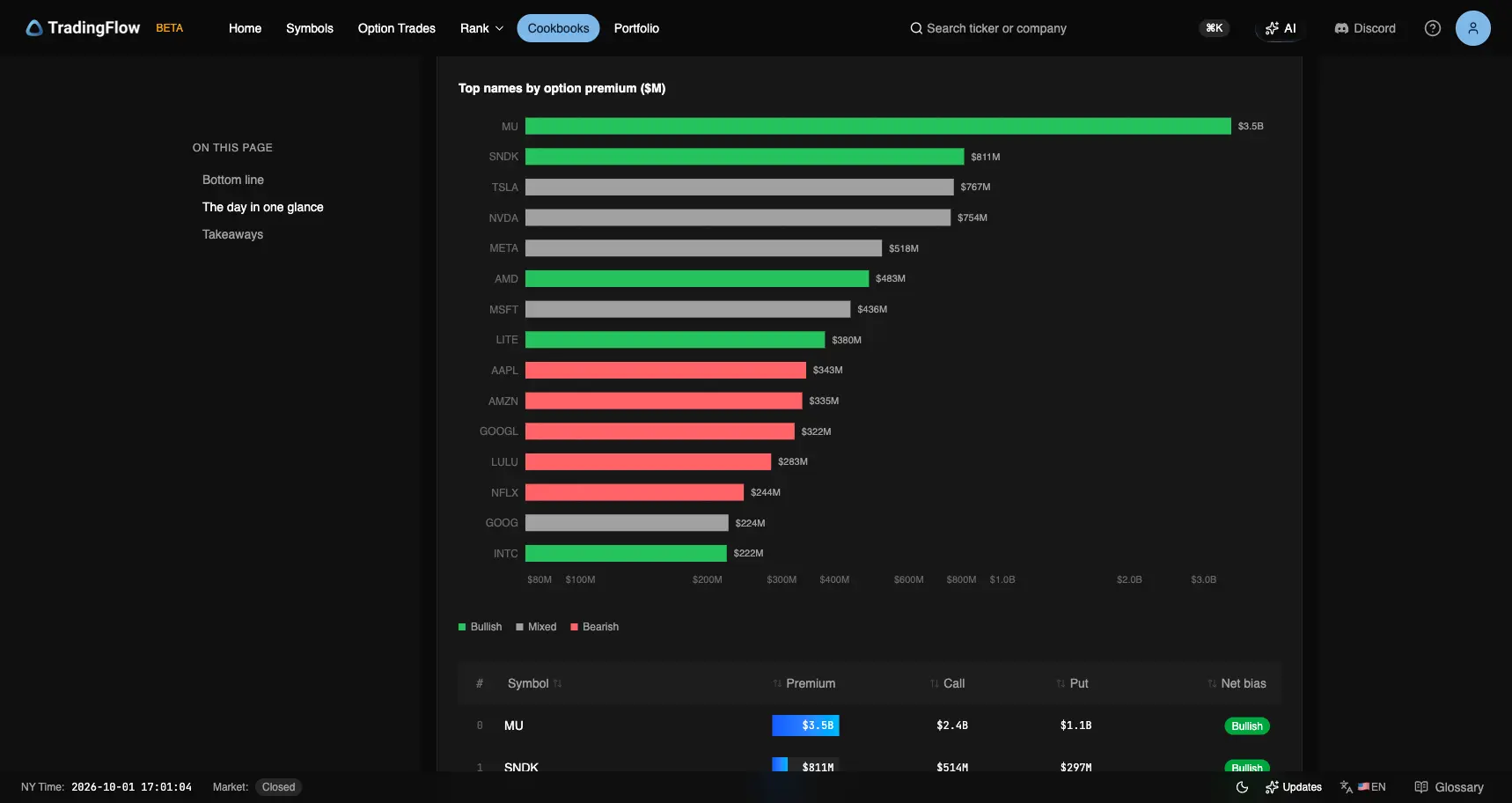Open the user profile avatar

pos(1472,28)
